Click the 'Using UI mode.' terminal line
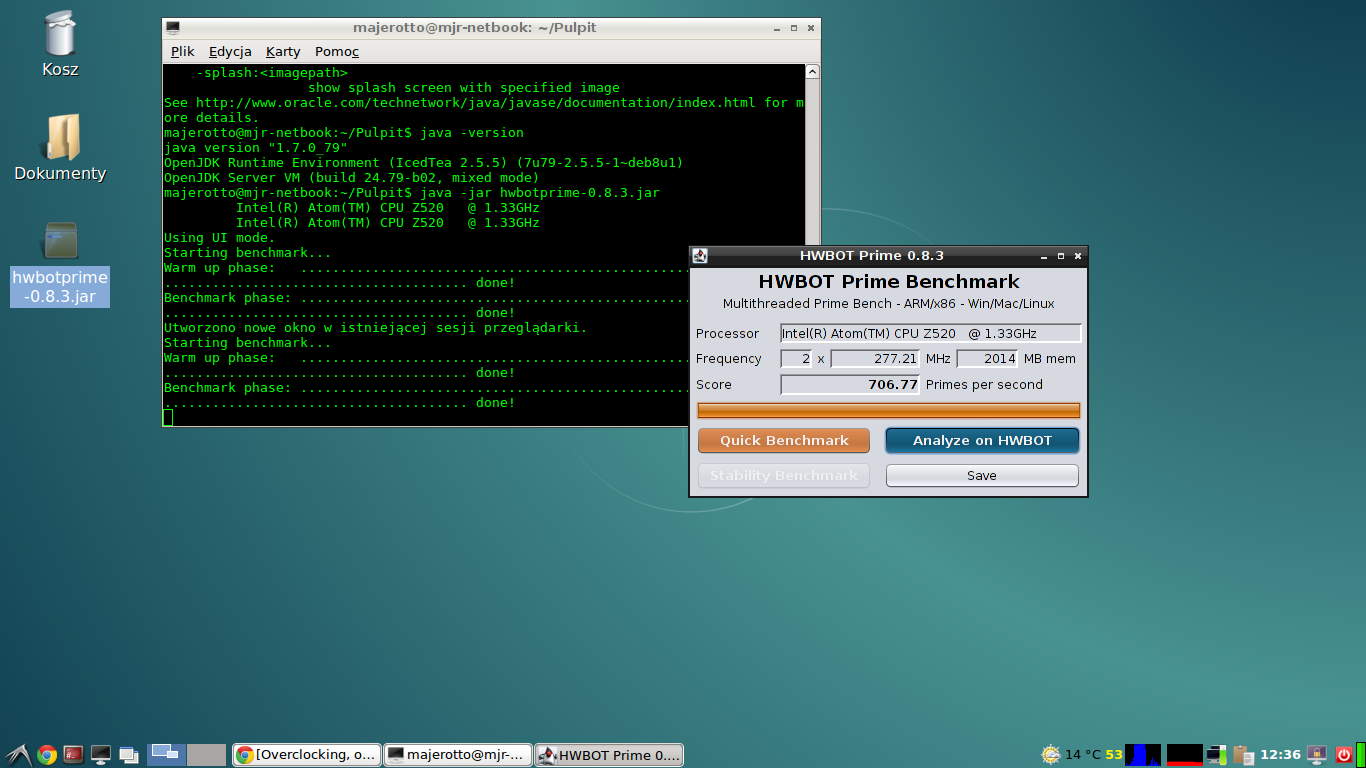1366x768 pixels. (219, 238)
